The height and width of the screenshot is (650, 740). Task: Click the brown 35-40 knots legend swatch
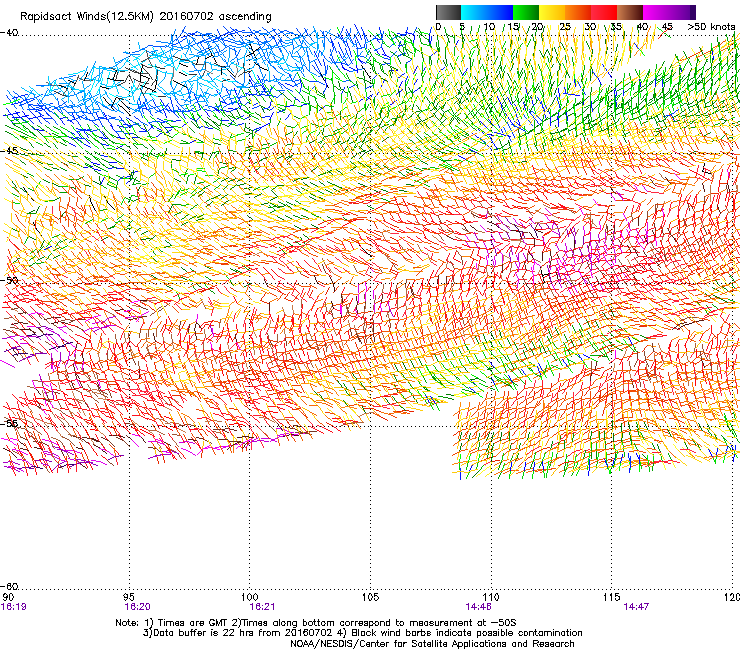tap(630, 12)
